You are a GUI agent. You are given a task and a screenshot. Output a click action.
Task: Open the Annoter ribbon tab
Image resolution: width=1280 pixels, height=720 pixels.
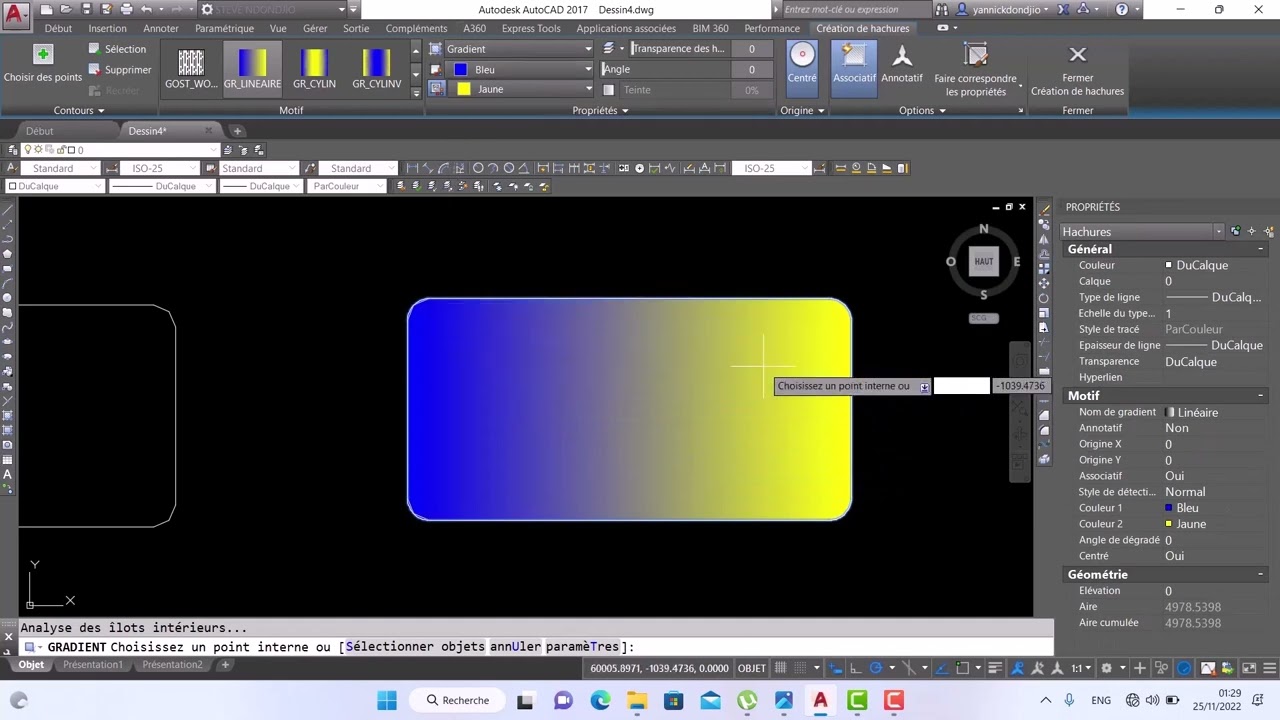coord(160,29)
